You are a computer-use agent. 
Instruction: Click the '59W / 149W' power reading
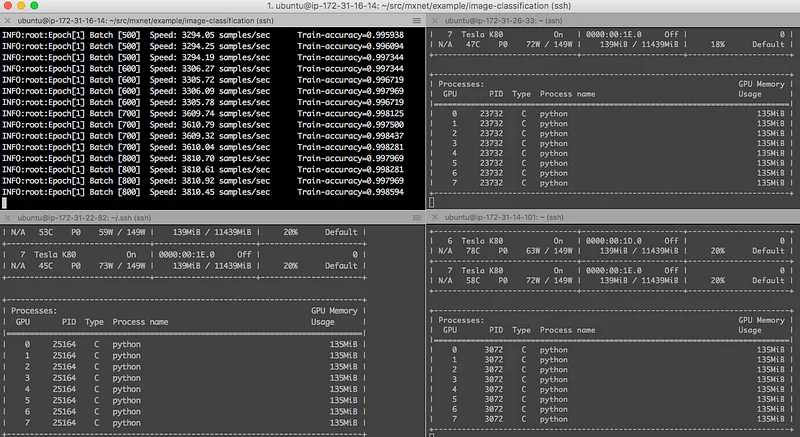122,232
